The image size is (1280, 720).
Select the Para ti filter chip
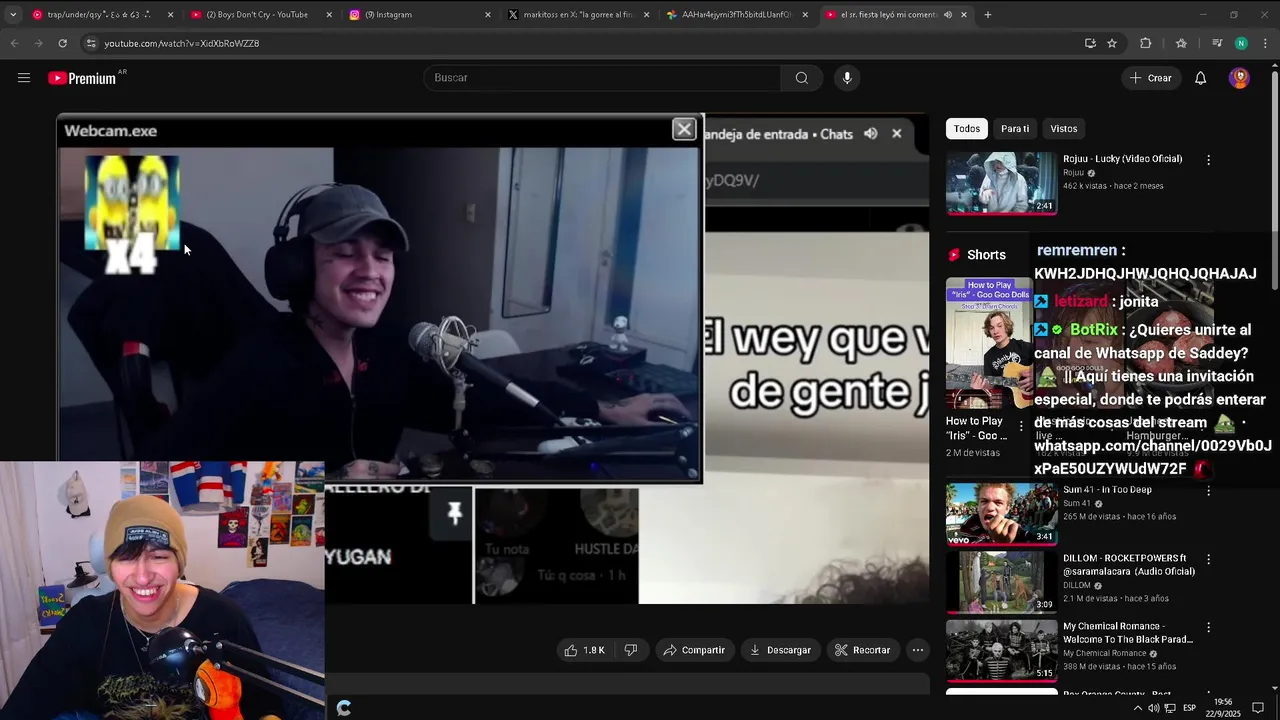coord(1015,128)
